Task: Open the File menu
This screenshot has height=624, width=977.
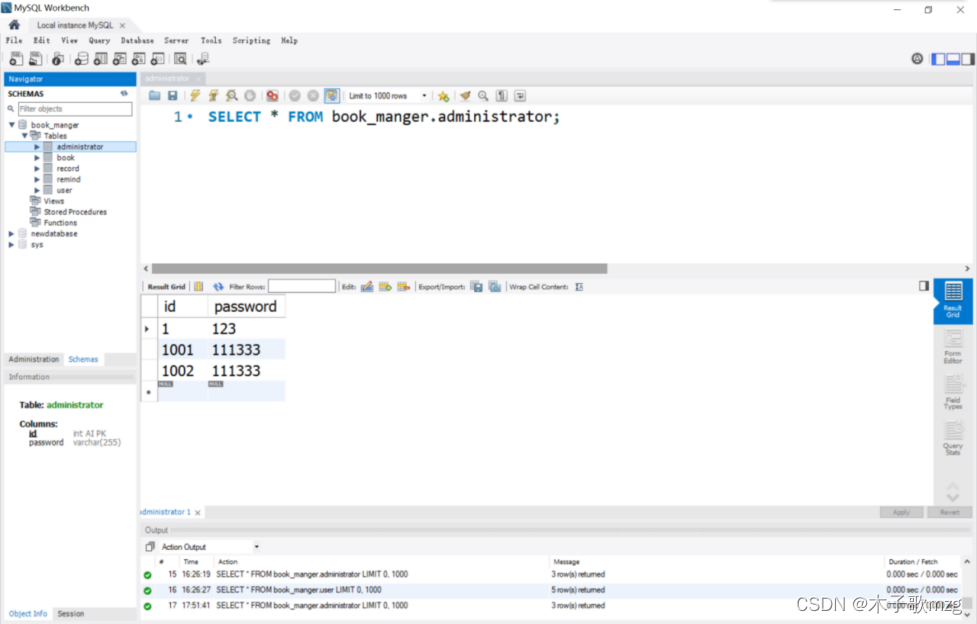Action: [14, 41]
